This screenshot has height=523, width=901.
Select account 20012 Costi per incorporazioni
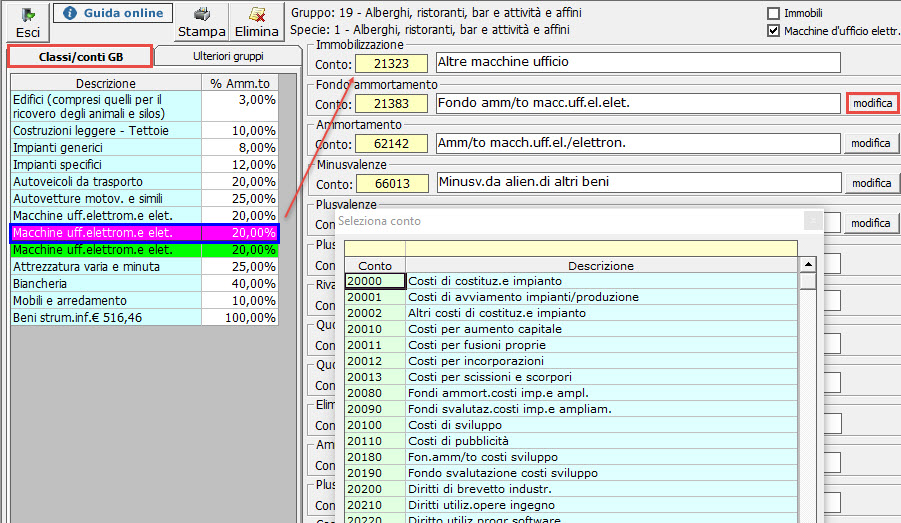click(x=571, y=361)
